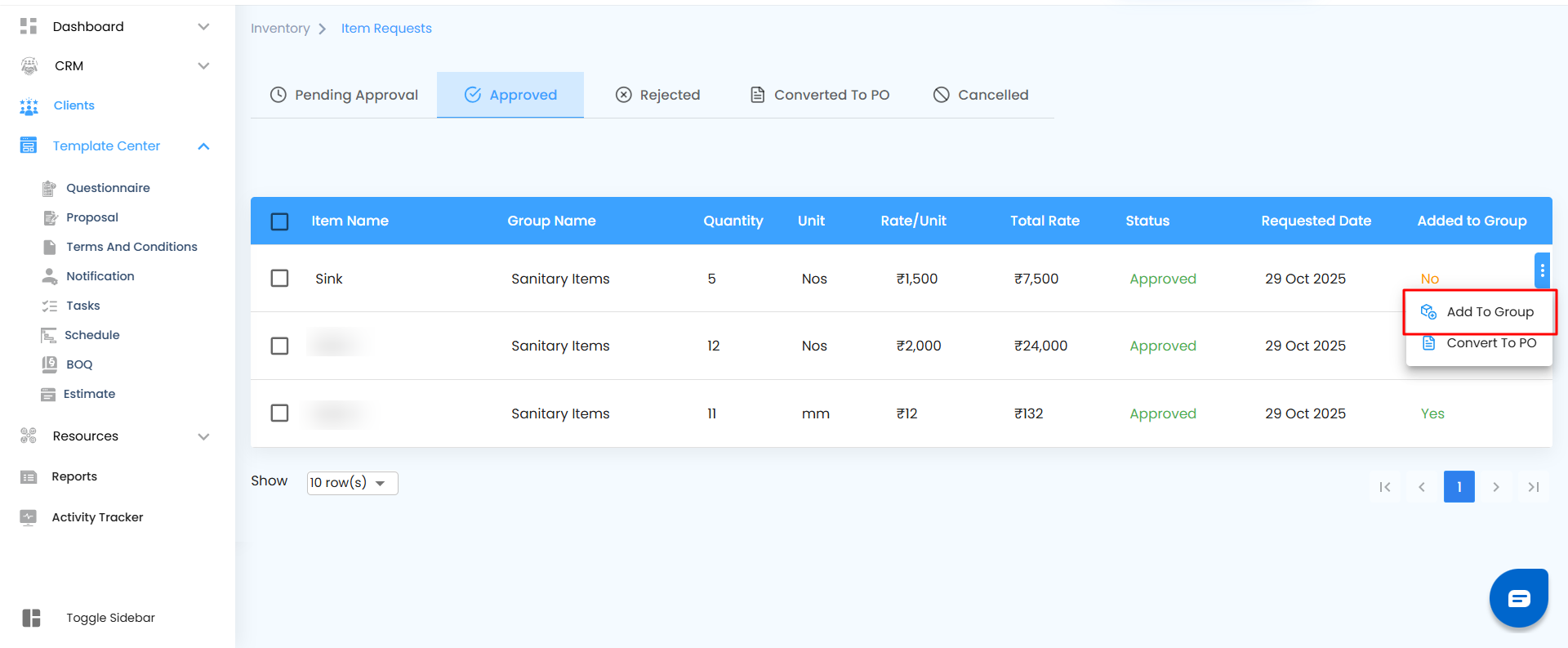Viewport: 1568px width, 648px height.
Task: Click the Tasks checklist icon
Action: [x=50, y=306]
